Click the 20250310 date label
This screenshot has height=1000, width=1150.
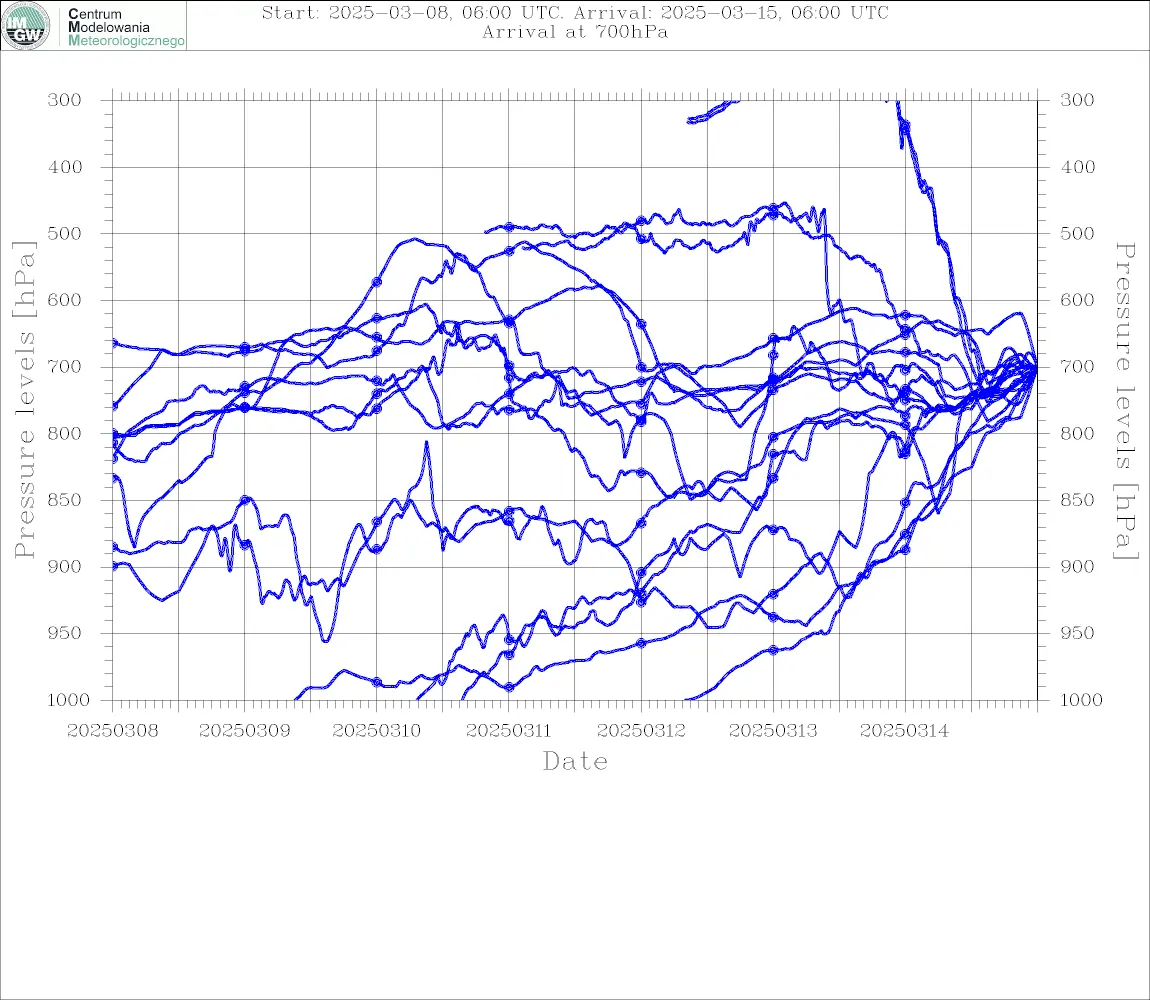[x=376, y=731]
